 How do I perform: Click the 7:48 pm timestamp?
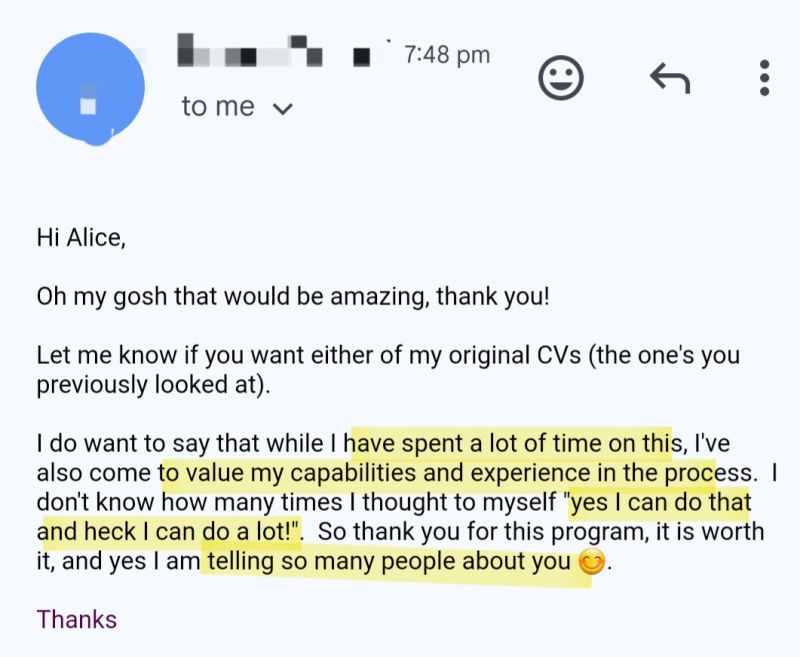[x=447, y=55]
